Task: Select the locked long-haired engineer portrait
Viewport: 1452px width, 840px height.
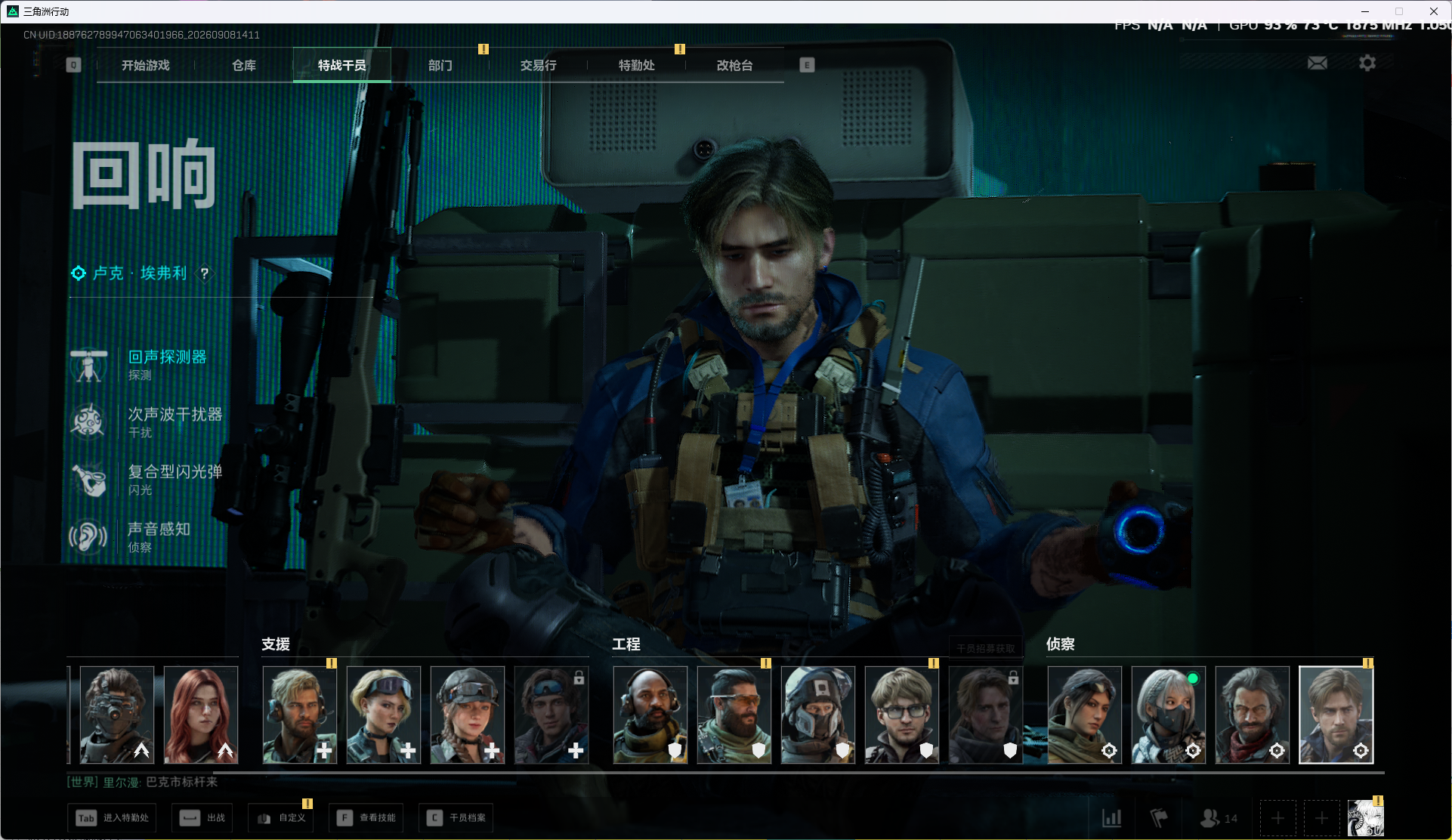Action: pos(986,715)
